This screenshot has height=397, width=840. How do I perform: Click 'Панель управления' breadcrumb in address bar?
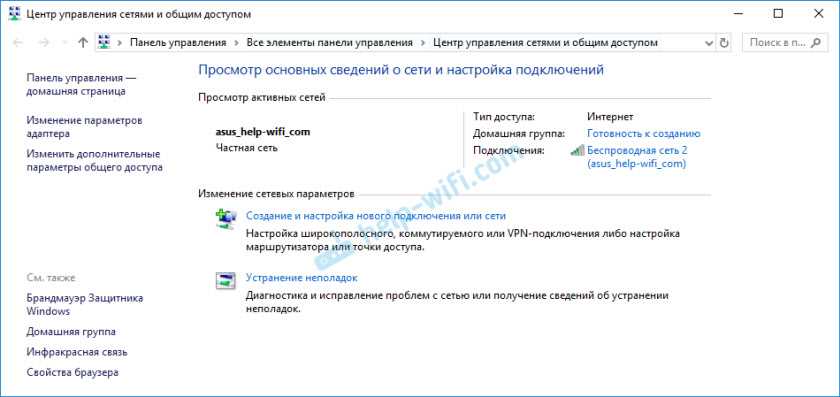tap(178, 42)
